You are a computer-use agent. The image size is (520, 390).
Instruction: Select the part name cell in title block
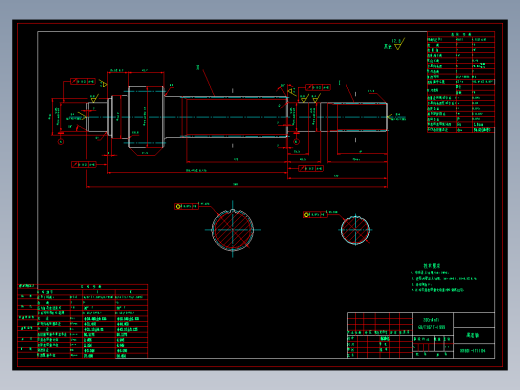[474, 335]
